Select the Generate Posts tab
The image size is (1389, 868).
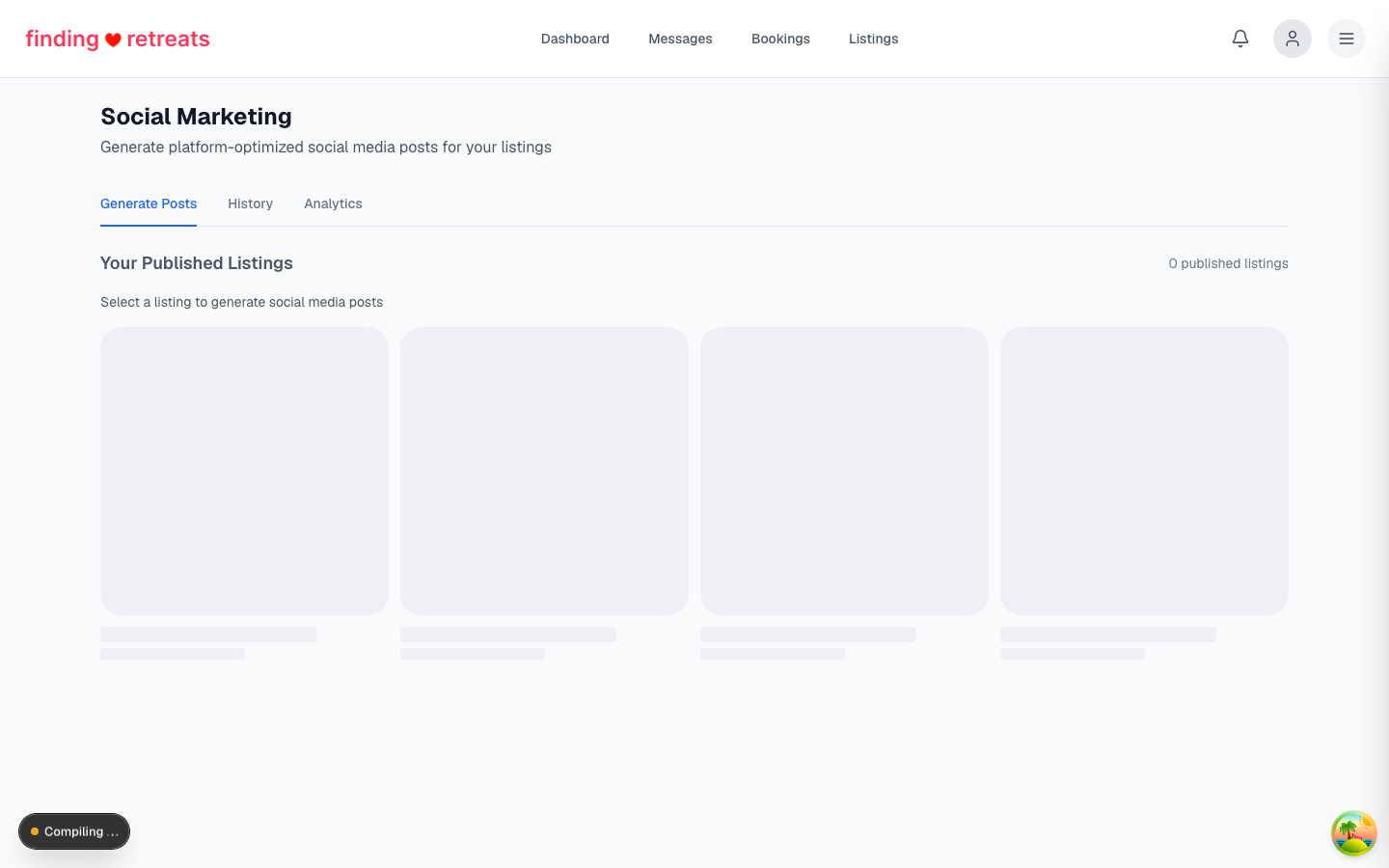149,203
